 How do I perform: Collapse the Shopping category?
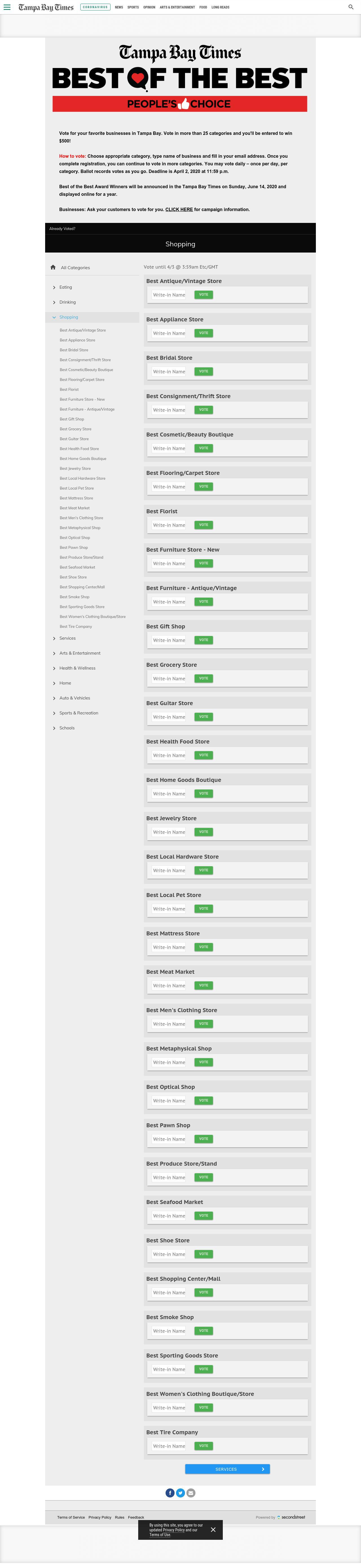[x=69, y=317]
